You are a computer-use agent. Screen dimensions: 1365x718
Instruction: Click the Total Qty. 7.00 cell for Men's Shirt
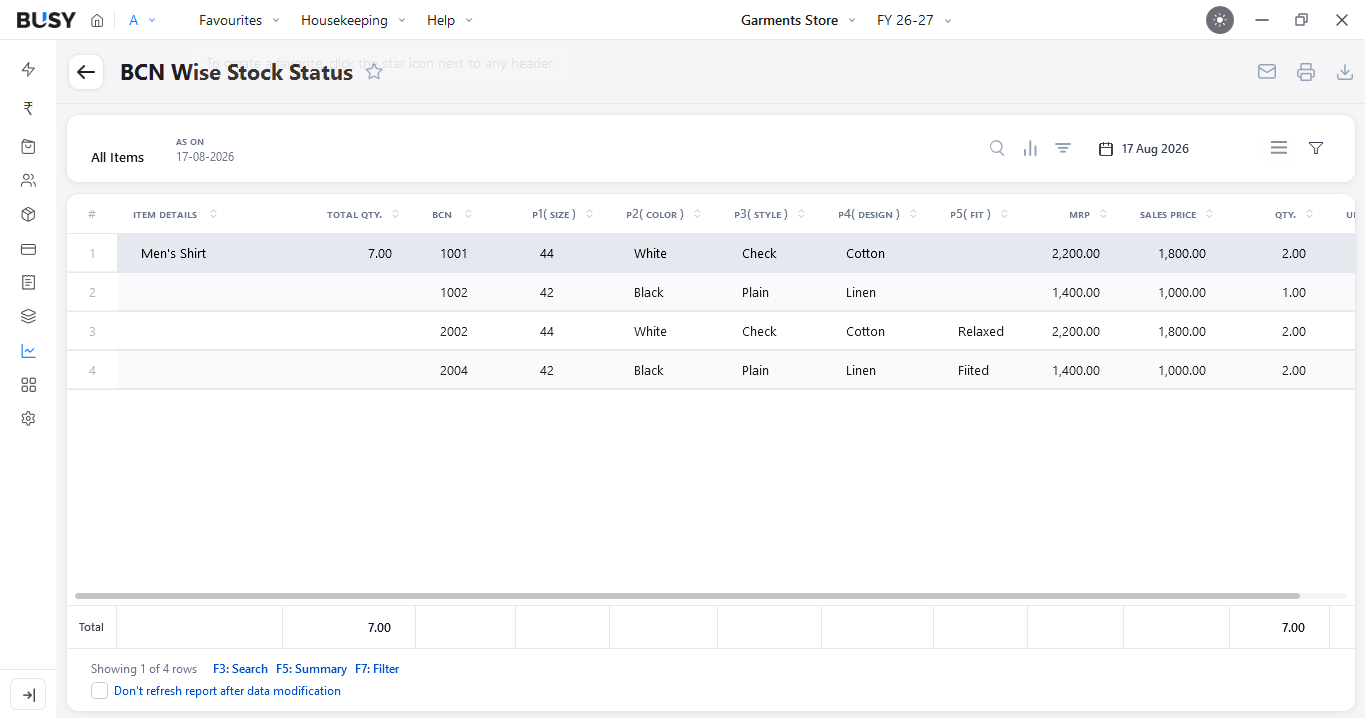(x=349, y=254)
